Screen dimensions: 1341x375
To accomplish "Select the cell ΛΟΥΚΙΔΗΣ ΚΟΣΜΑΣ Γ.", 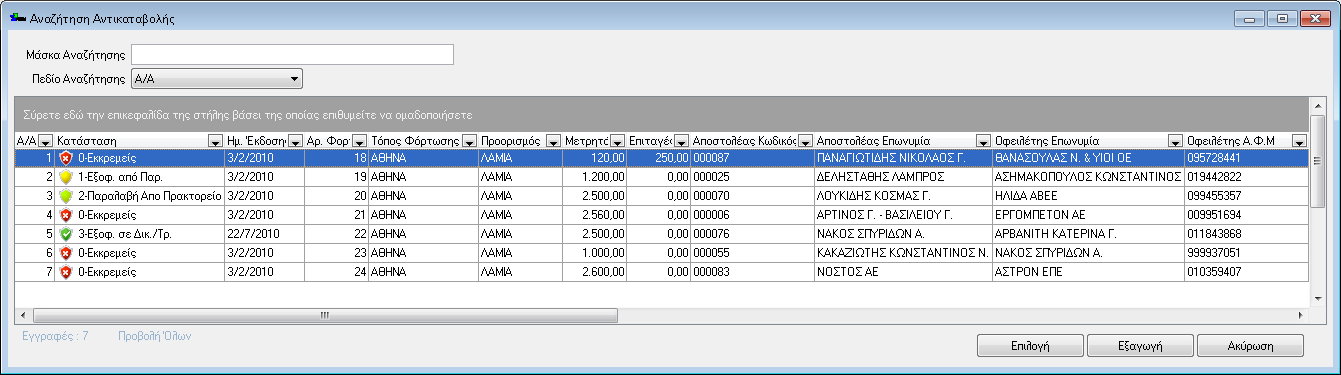I will (903, 196).
